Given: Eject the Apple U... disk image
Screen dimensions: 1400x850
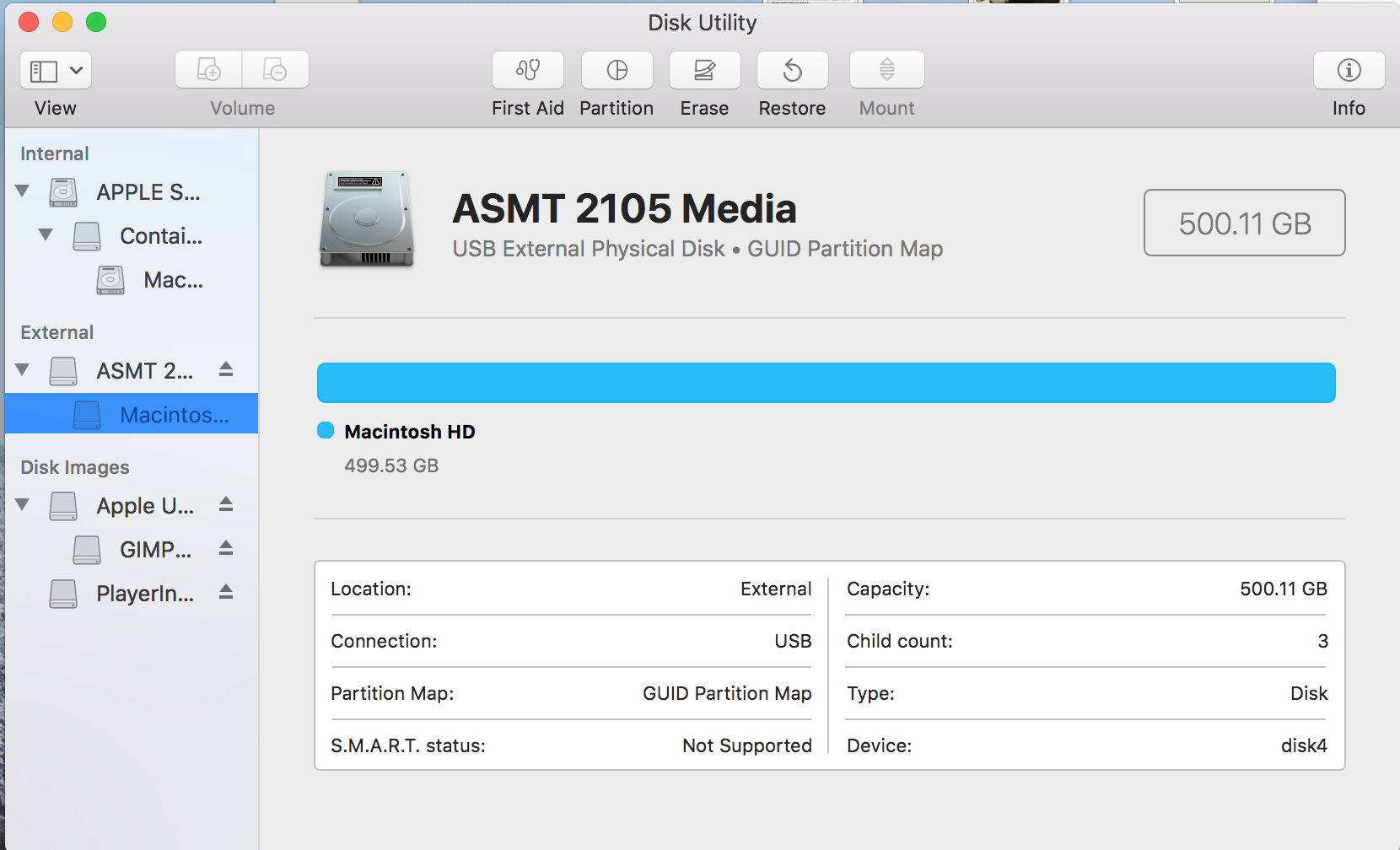Looking at the screenshot, I should coord(226,504).
